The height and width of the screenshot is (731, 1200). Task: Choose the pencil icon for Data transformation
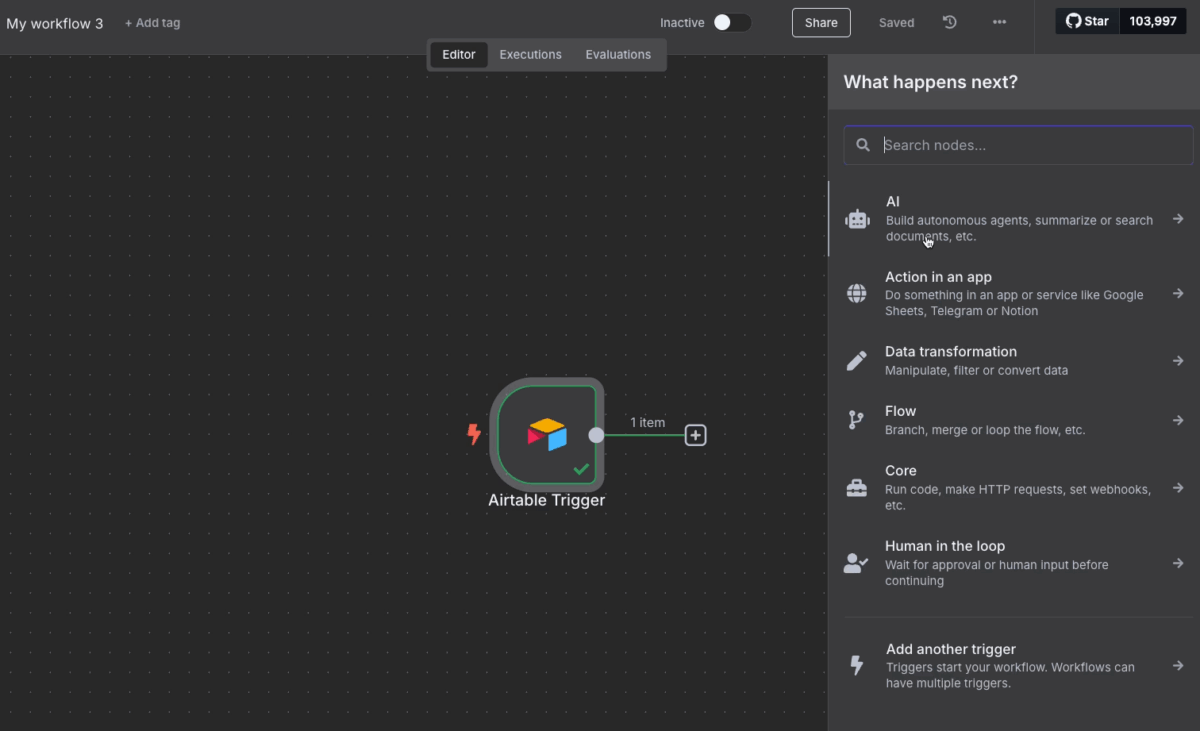857,361
